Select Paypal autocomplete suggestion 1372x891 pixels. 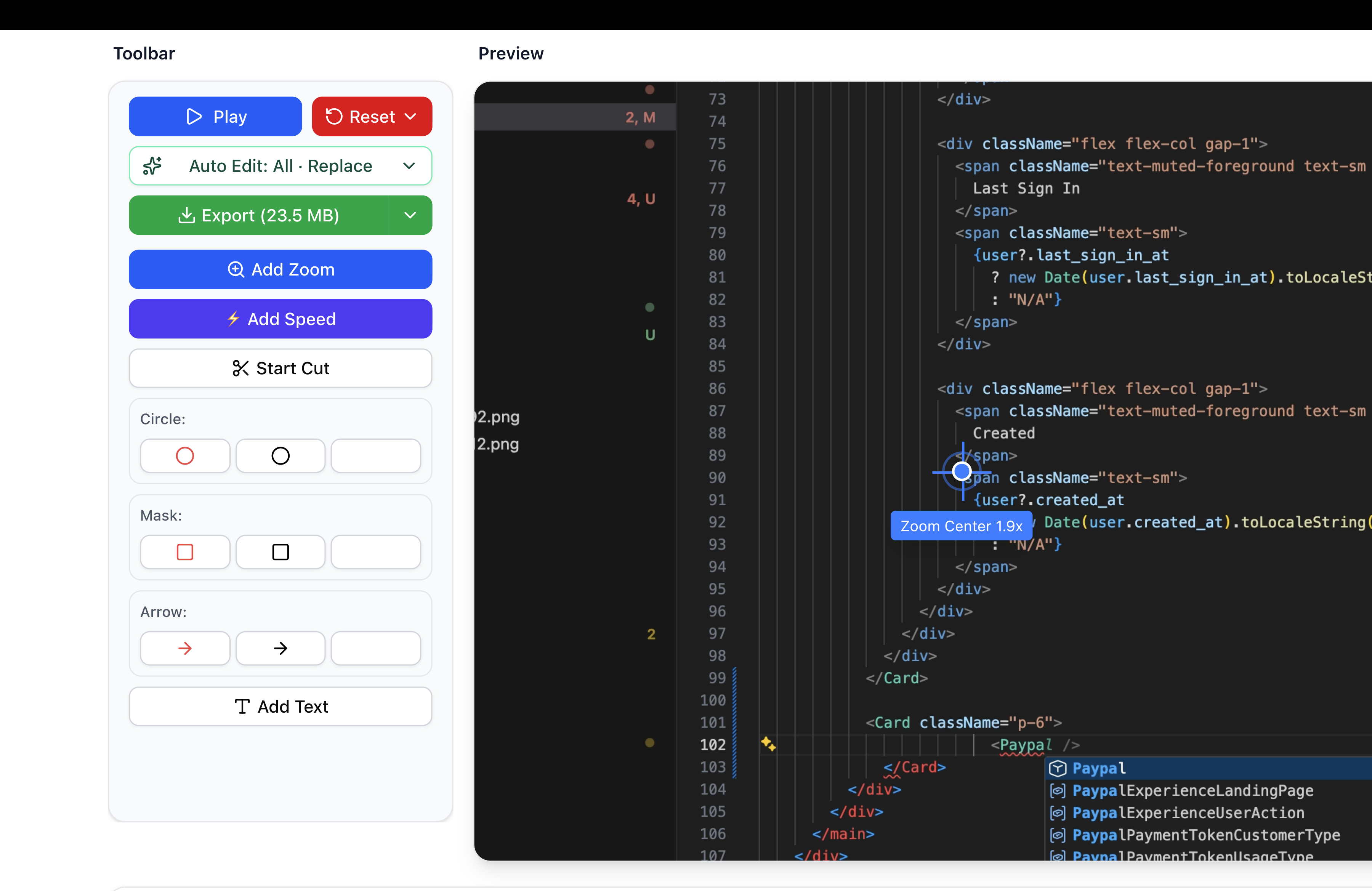click(1098, 768)
